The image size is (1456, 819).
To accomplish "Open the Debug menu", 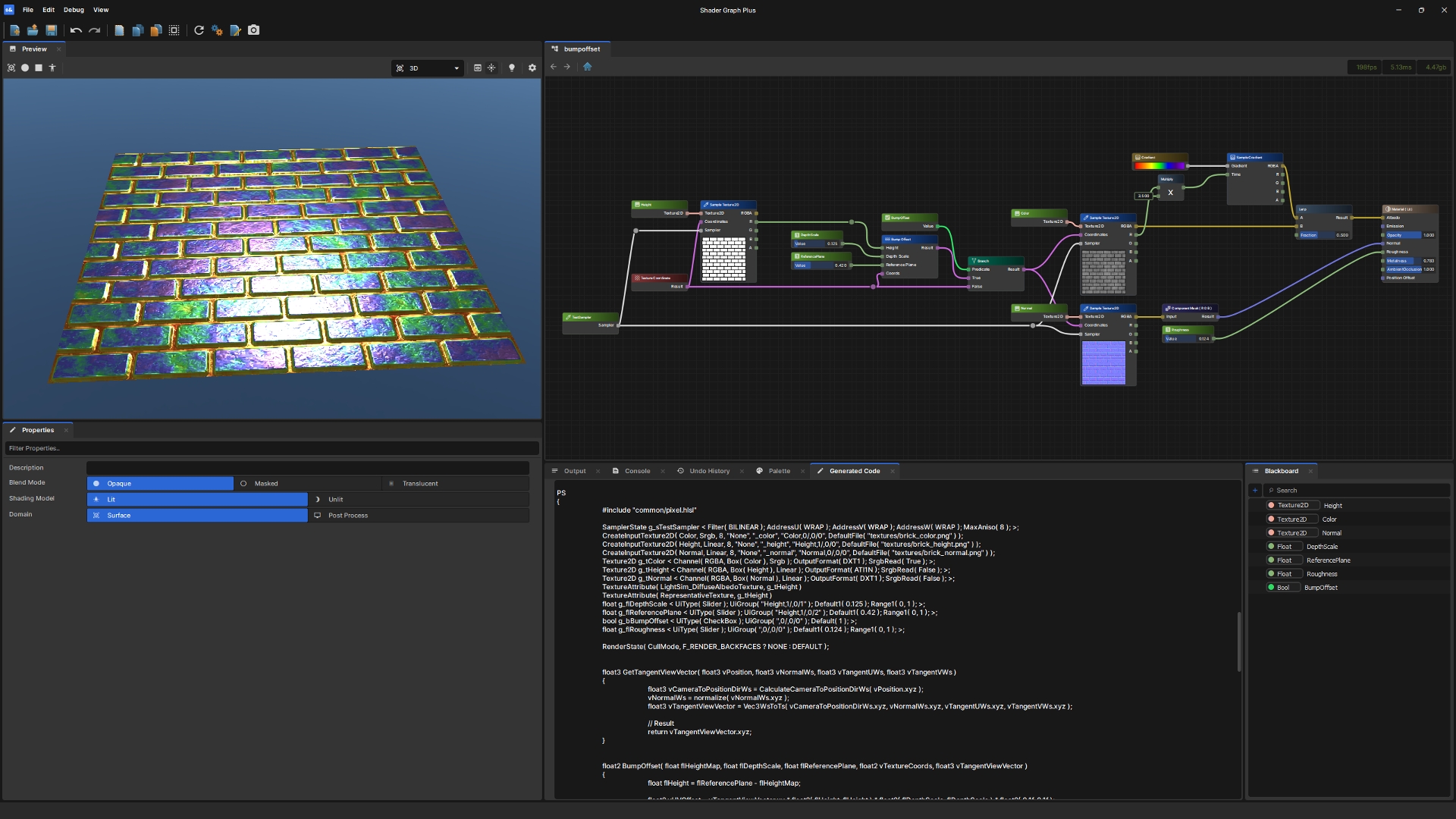I will tap(74, 10).
